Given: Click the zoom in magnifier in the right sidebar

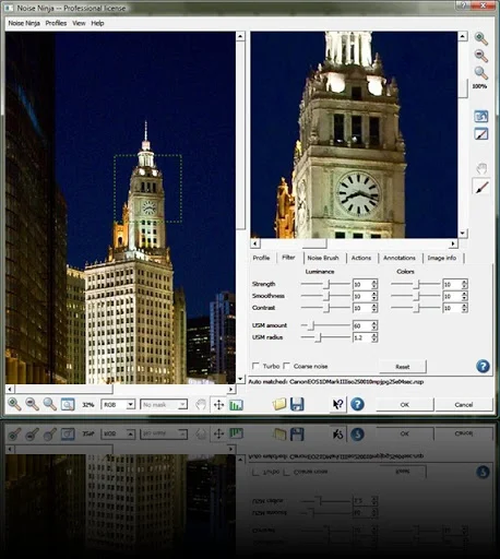Looking at the screenshot, I should 481,38.
